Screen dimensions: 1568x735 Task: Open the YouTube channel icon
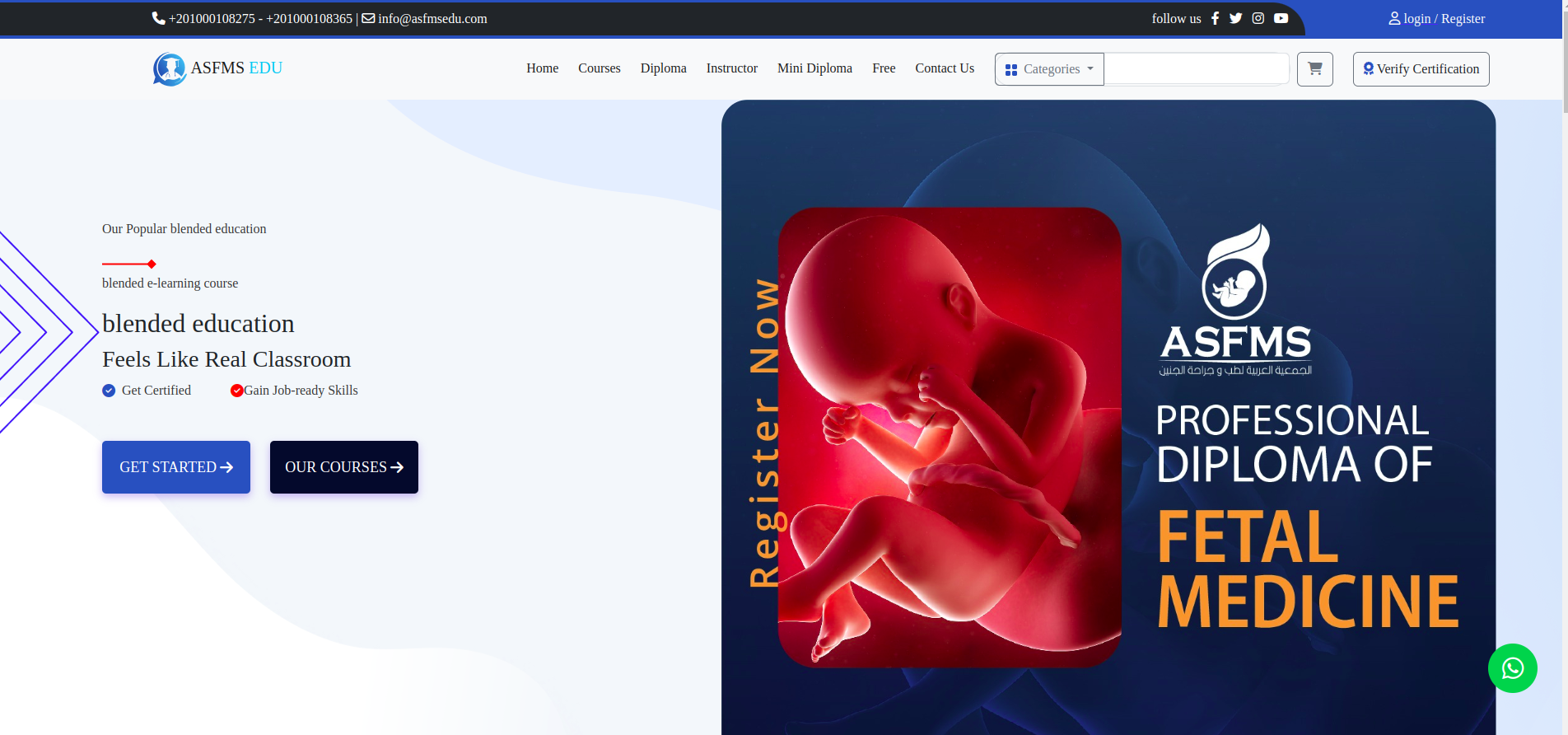click(x=1281, y=18)
